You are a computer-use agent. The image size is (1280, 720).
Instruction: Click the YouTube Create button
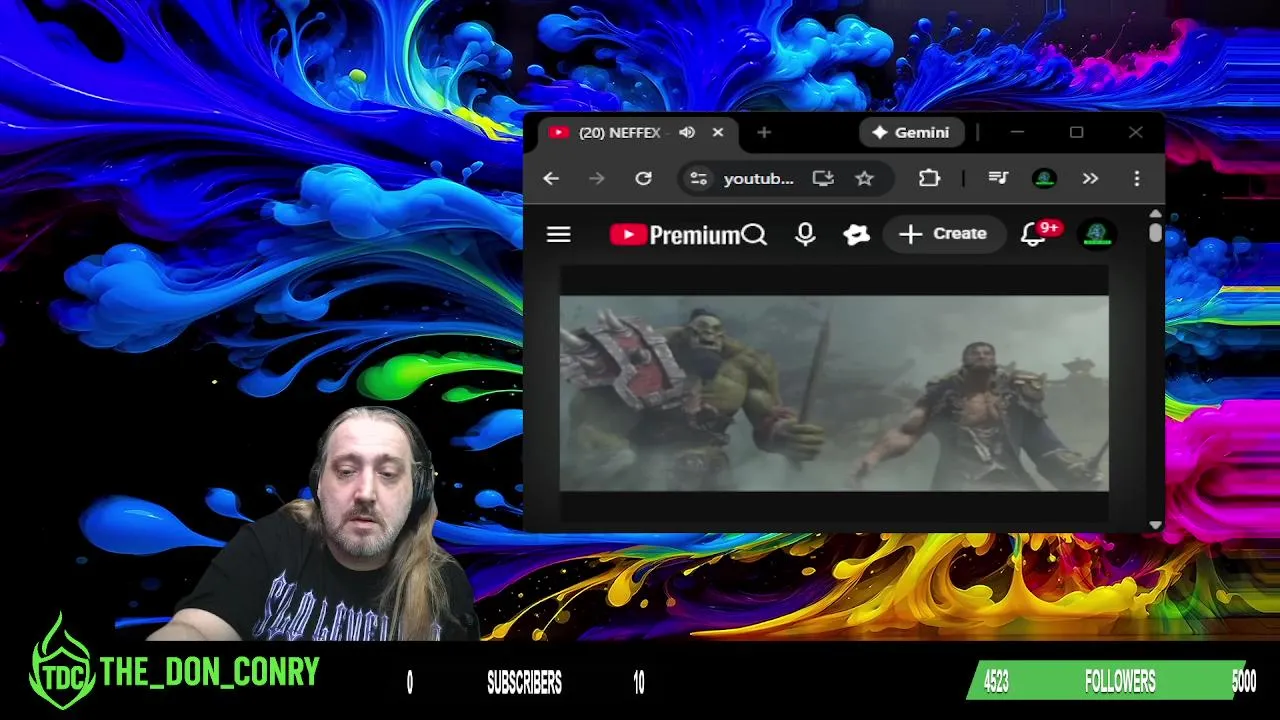(943, 234)
